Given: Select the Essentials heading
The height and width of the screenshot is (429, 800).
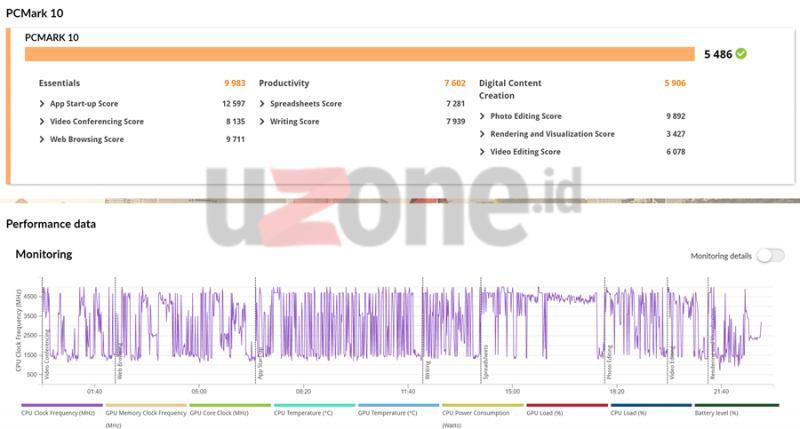Looking at the screenshot, I should coord(59,83).
